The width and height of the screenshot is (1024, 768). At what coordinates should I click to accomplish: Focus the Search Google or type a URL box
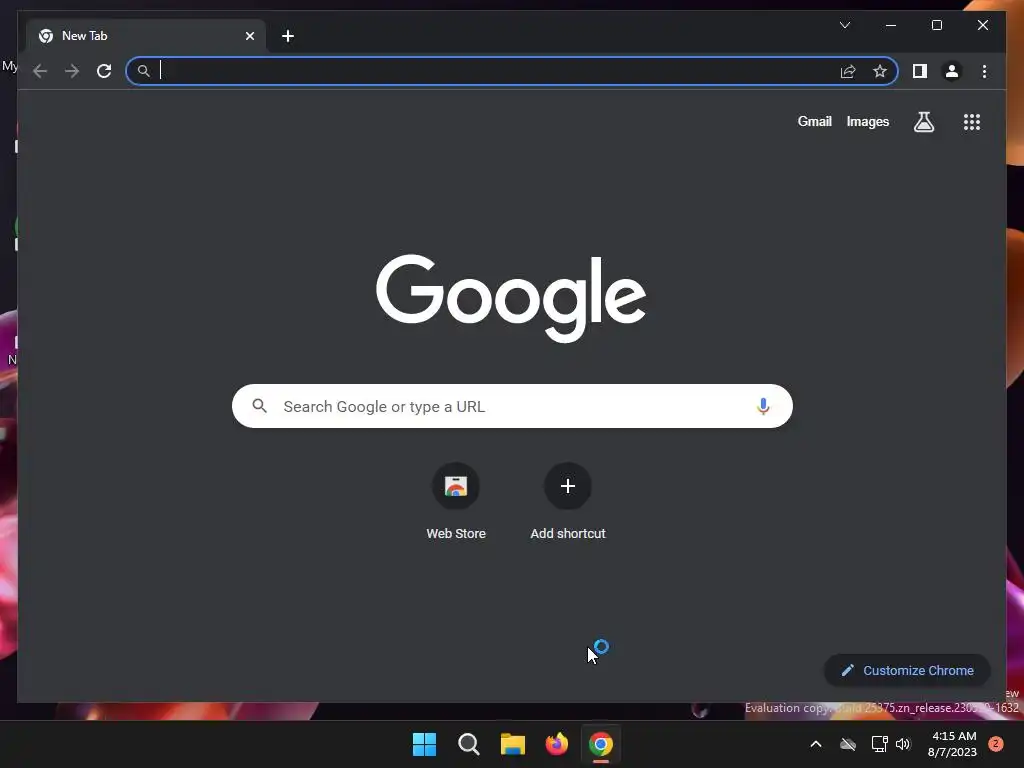[512, 406]
